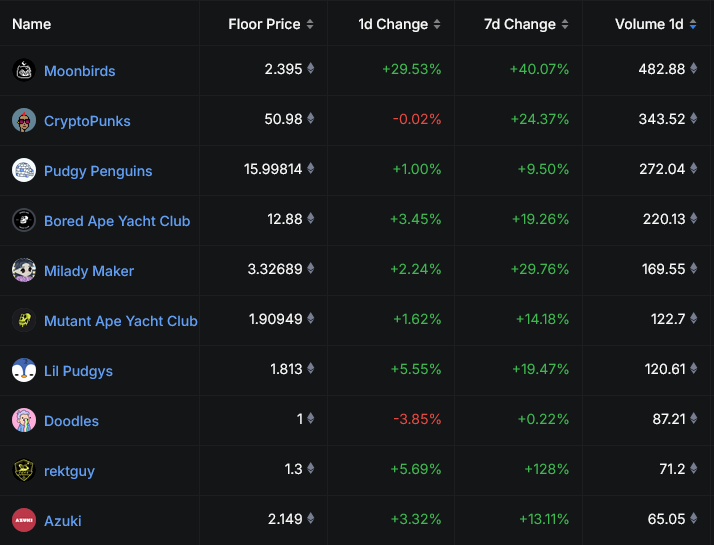714x545 pixels.
Task: Click the Lil Pudgys penguin icon
Action: point(24,370)
